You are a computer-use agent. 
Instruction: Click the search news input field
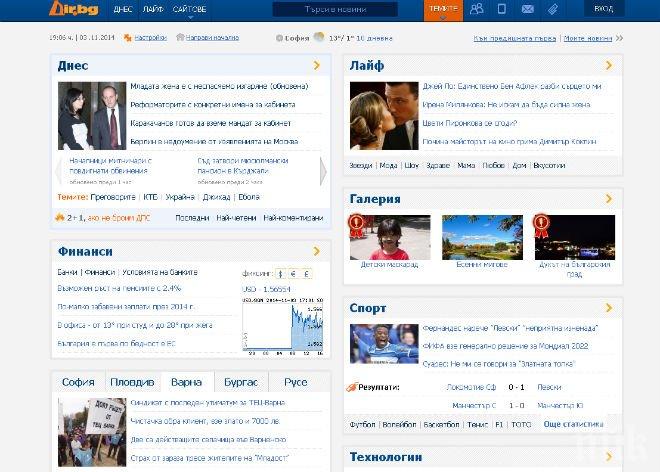click(335, 9)
